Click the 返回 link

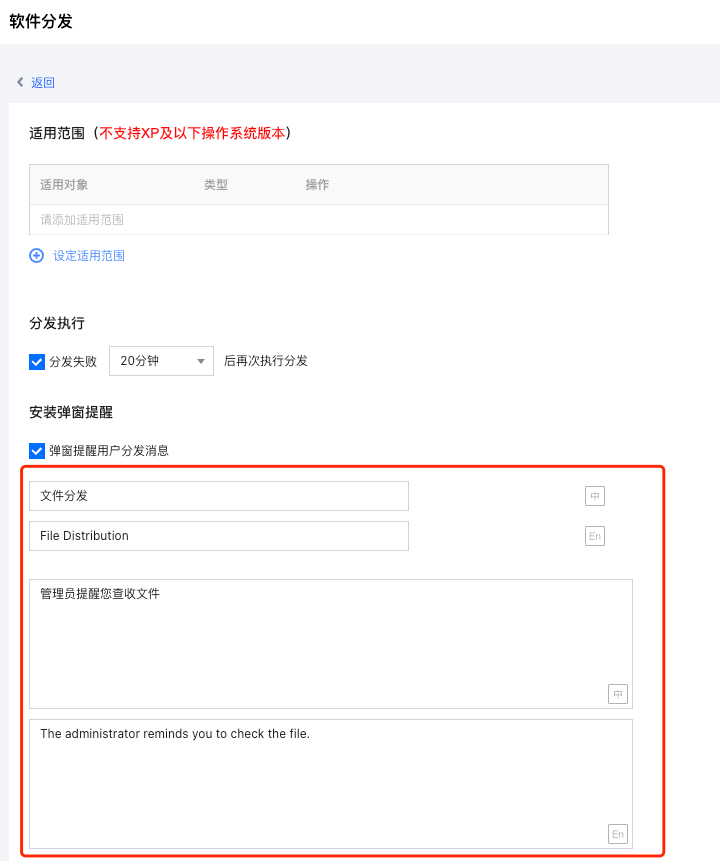click(43, 82)
